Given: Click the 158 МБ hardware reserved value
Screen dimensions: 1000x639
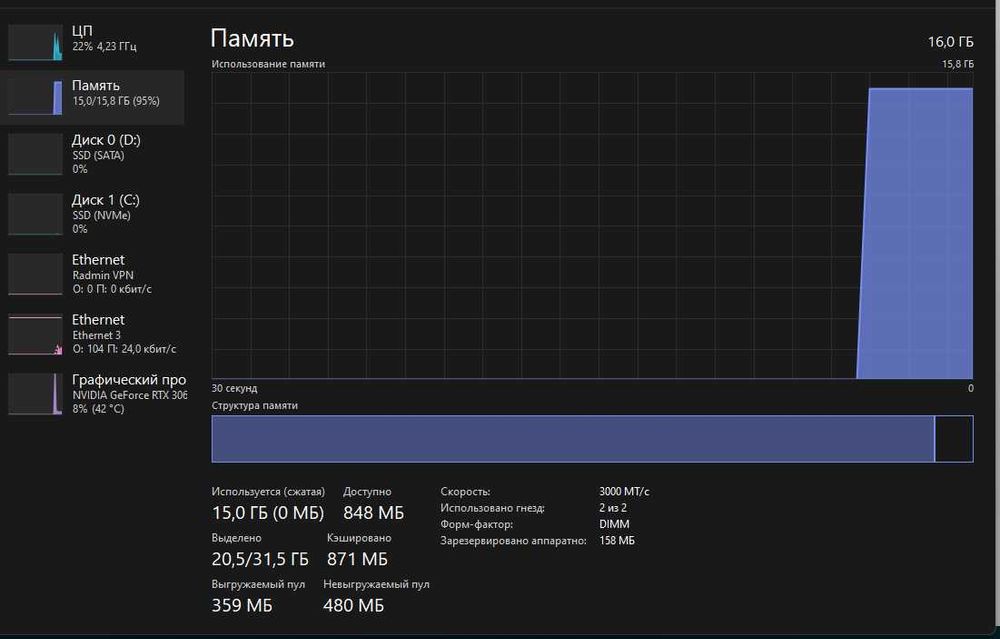Looking at the screenshot, I should (x=617, y=540).
